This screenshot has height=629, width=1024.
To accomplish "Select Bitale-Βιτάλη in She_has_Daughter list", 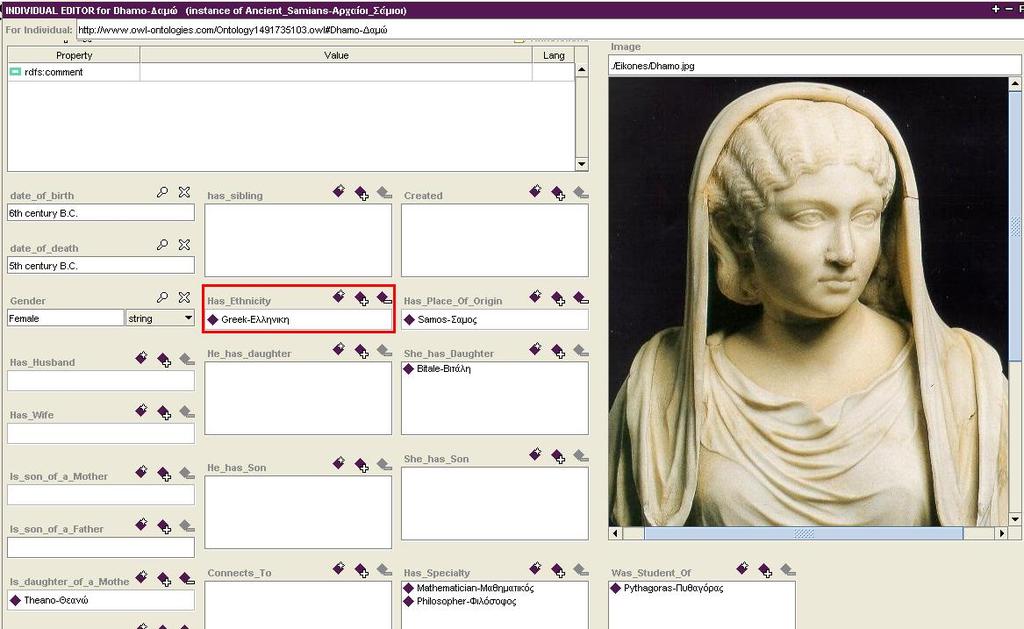I will pyautogui.click(x=443, y=368).
